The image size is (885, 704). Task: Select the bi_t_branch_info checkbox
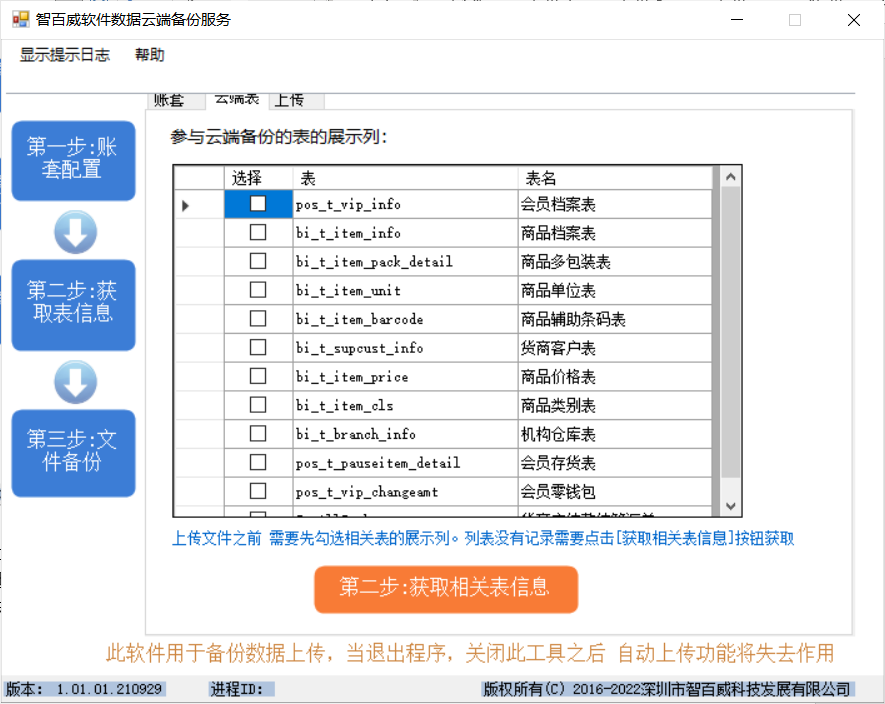(258, 434)
